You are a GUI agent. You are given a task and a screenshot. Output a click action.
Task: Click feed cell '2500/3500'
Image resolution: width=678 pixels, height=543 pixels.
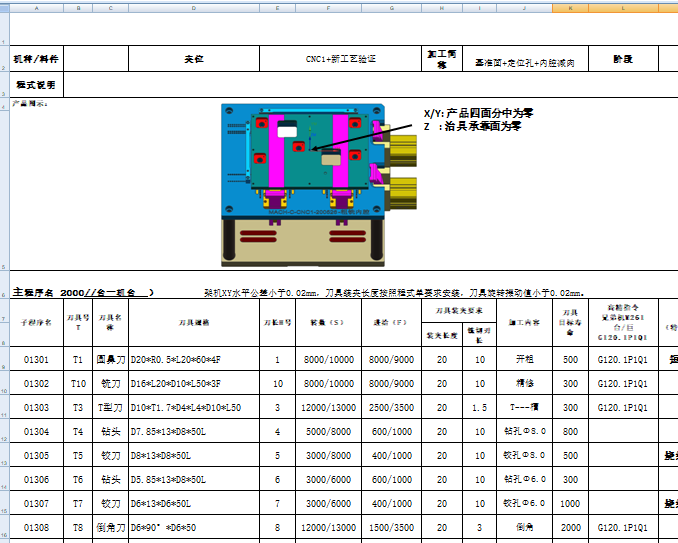point(391,407)
